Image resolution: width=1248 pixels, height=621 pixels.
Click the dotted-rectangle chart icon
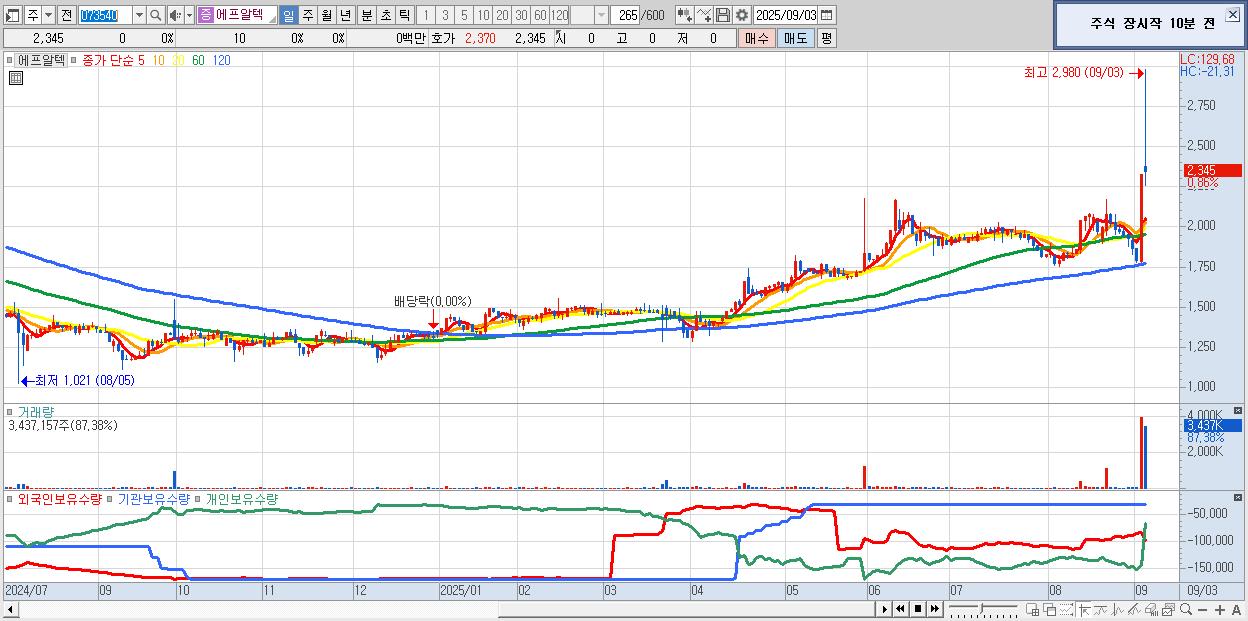(x=1066, y=609)
